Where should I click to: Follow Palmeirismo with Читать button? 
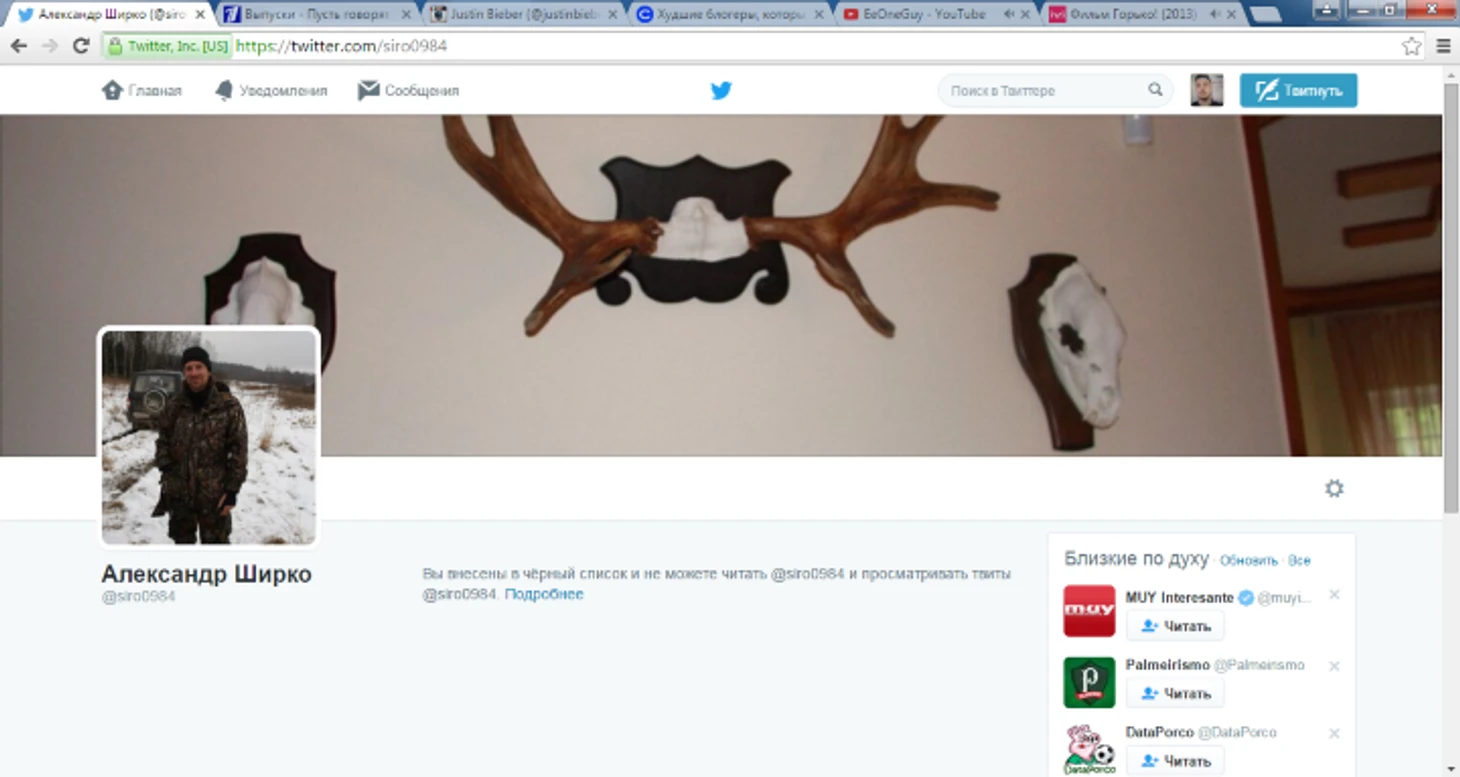[x=1175, y=693]
